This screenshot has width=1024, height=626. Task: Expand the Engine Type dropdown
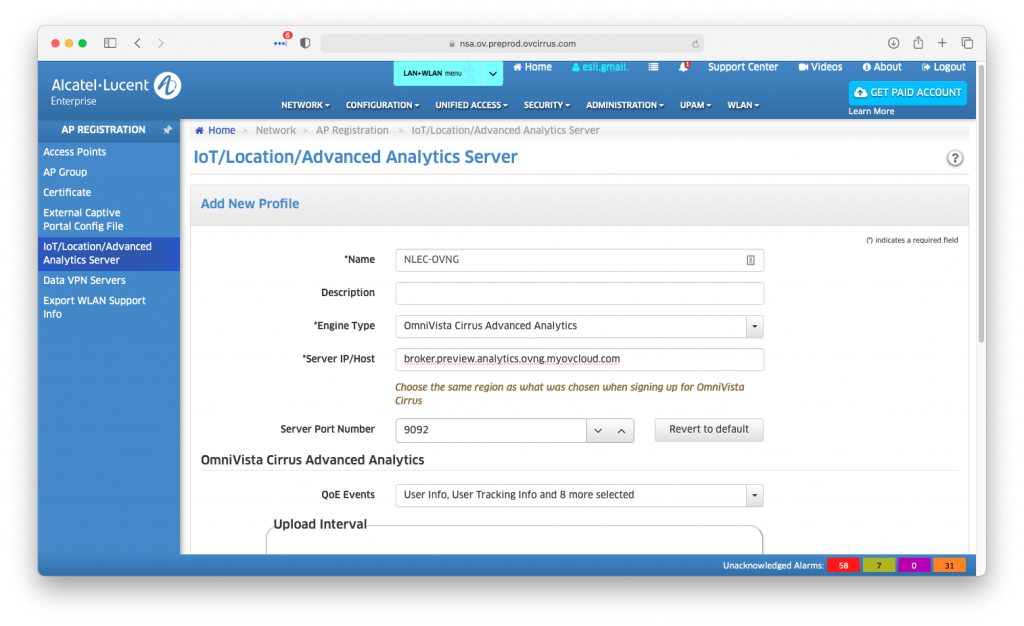[x=755, y=326]
